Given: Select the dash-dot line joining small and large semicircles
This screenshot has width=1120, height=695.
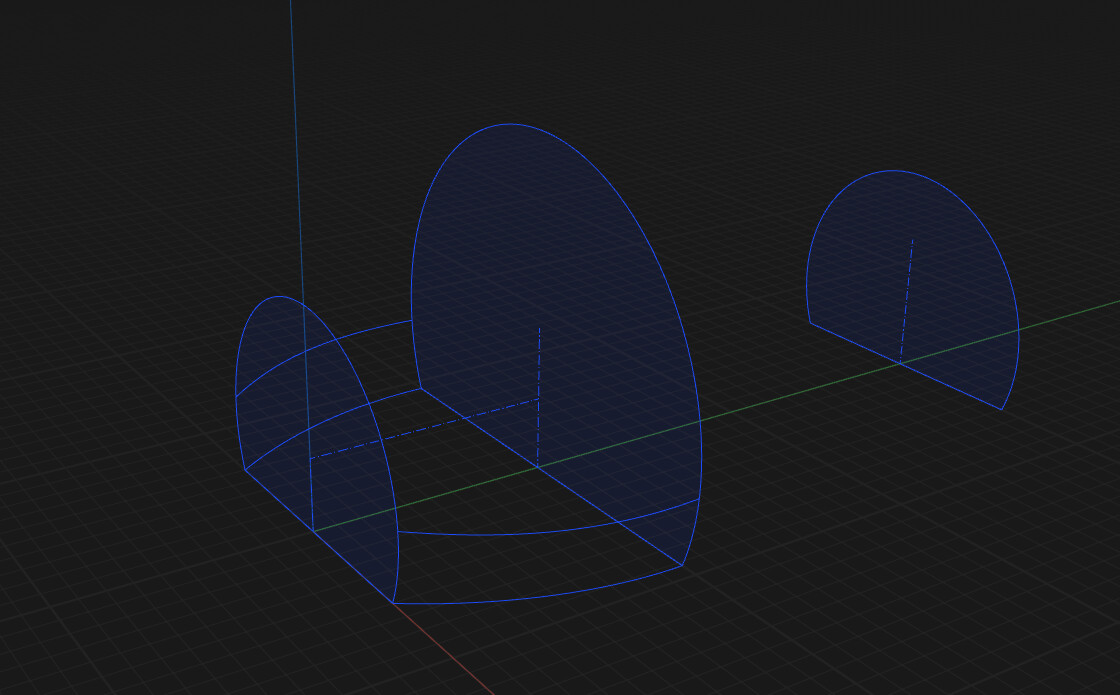Looking at the screenshot, I should pyautogui.click(x=424, y=429).
